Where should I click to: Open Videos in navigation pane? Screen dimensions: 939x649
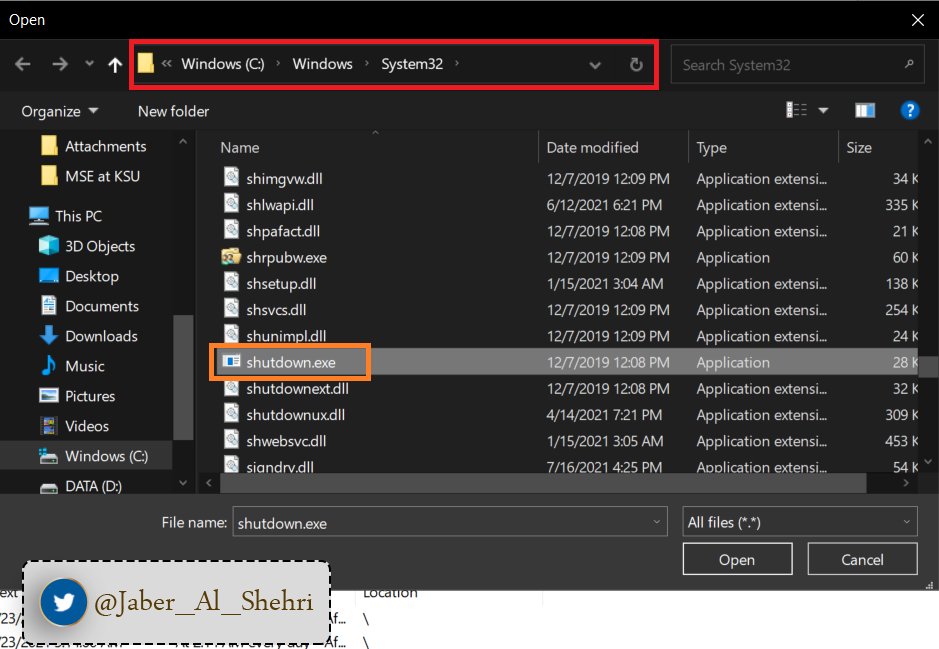pyautogui.click(x=74, y=426)
